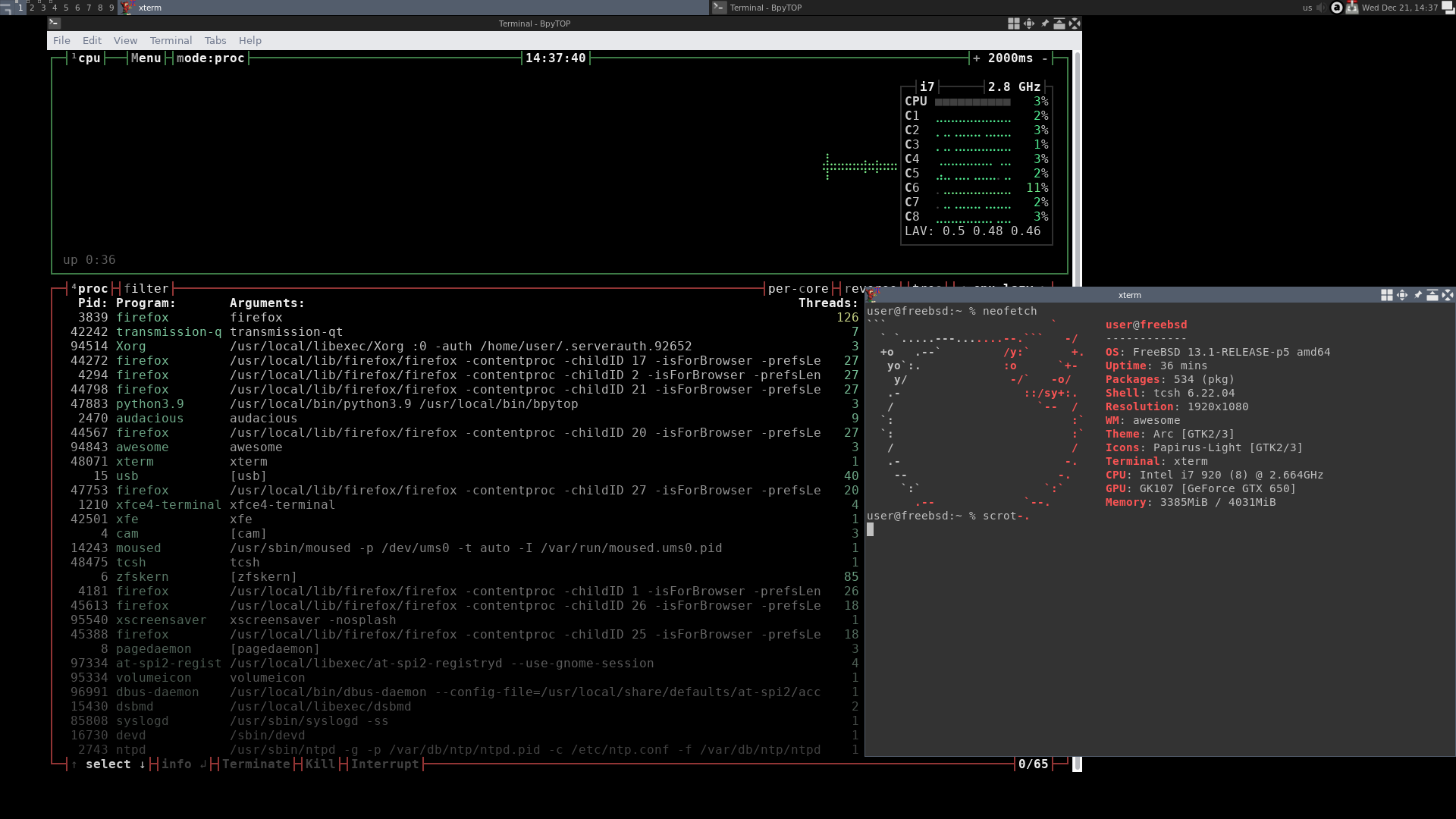
Task: Select the python3.9 bpytop process row
Action: tap(464, 404)
